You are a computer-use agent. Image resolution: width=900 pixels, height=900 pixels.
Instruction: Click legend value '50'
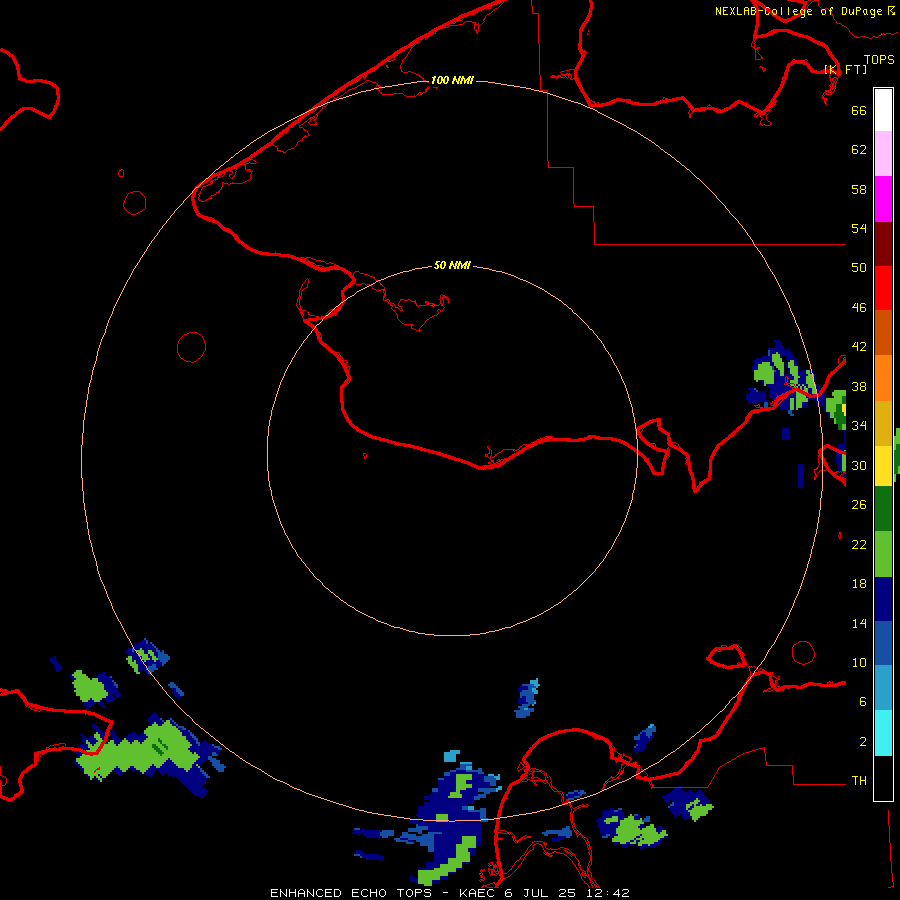click(x=859, y=268)
